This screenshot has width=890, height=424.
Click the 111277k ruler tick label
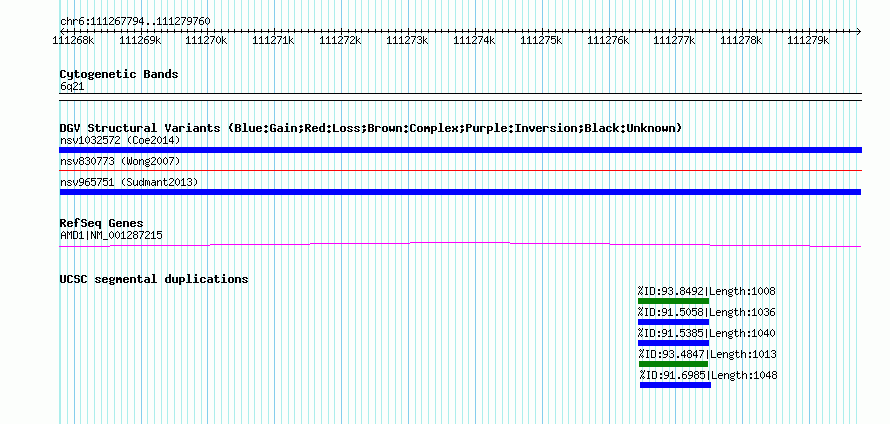click(x=675, y=40)
